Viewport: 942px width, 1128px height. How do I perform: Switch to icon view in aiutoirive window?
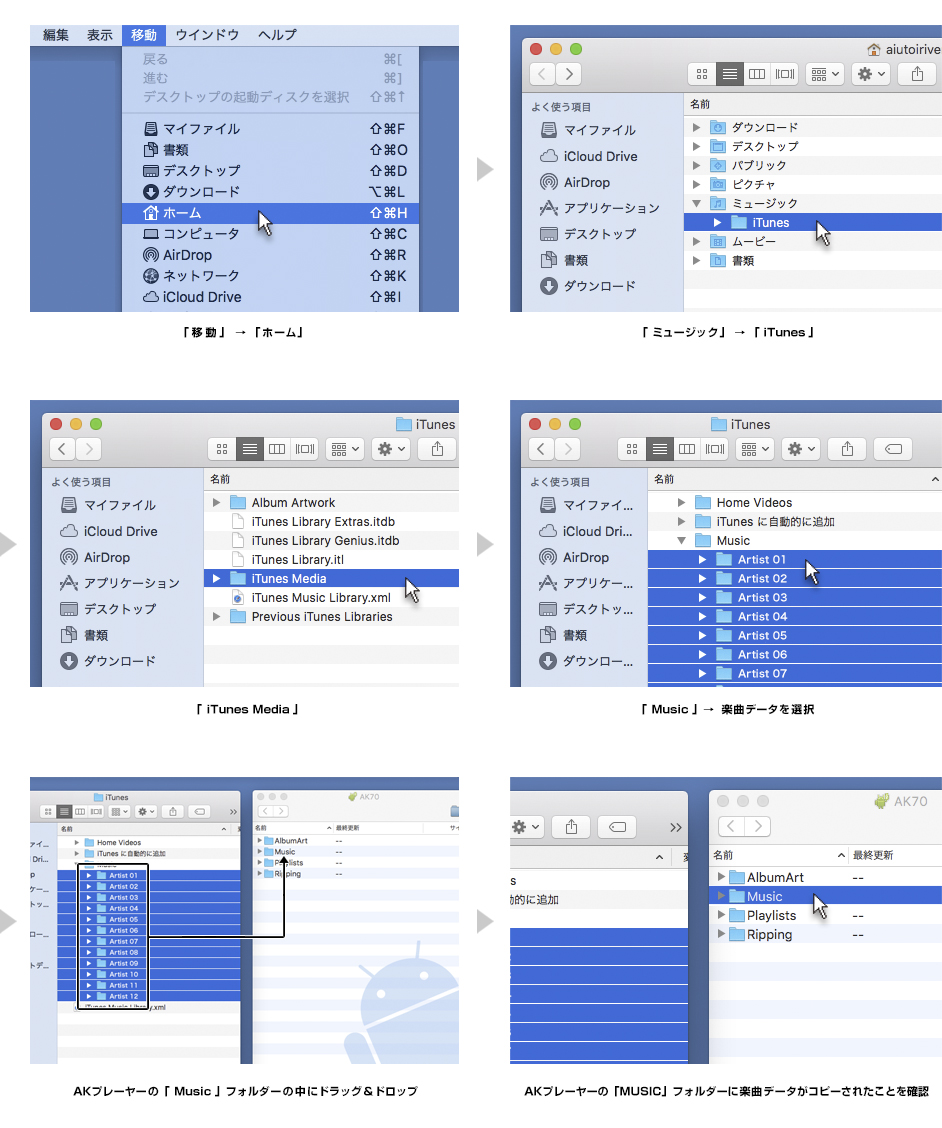click(x=702, y=74)
